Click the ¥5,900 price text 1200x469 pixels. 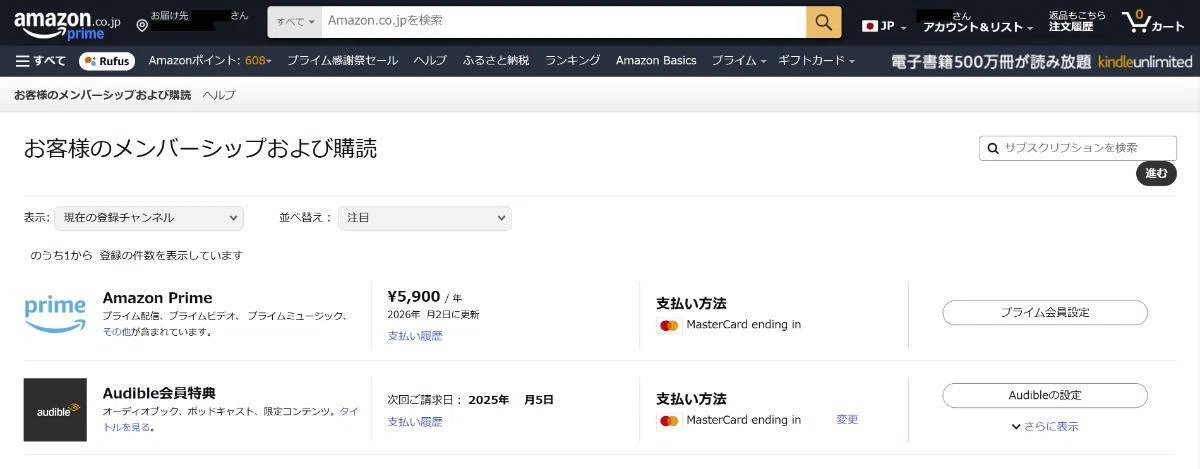pos(413,296)
